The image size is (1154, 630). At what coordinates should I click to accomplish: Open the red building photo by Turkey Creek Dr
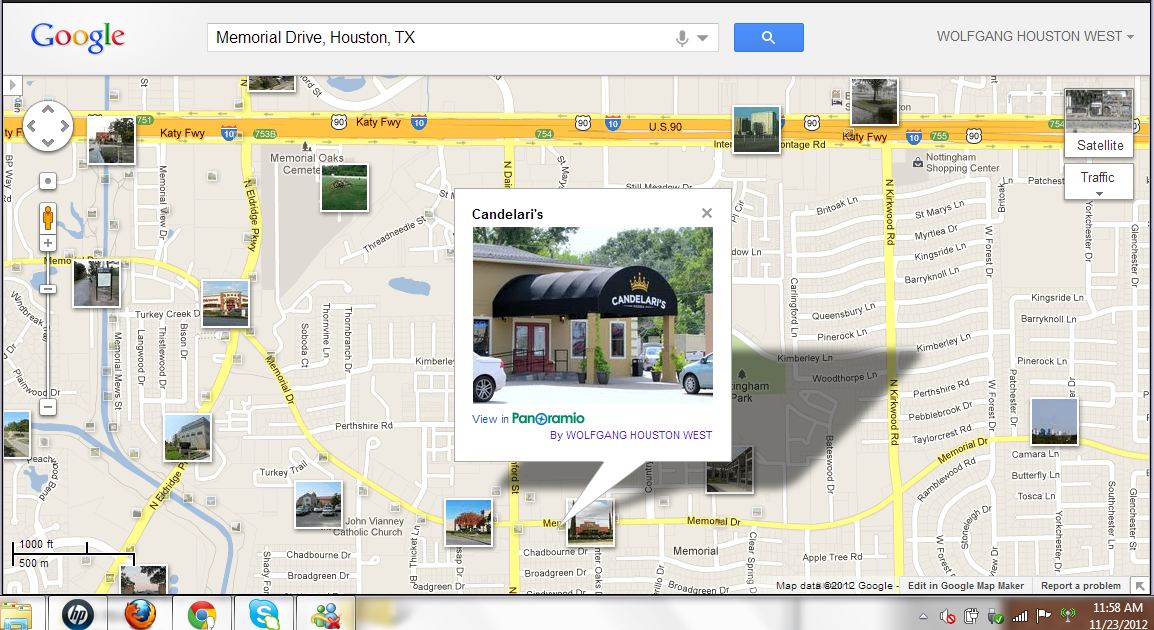point(225,304)
